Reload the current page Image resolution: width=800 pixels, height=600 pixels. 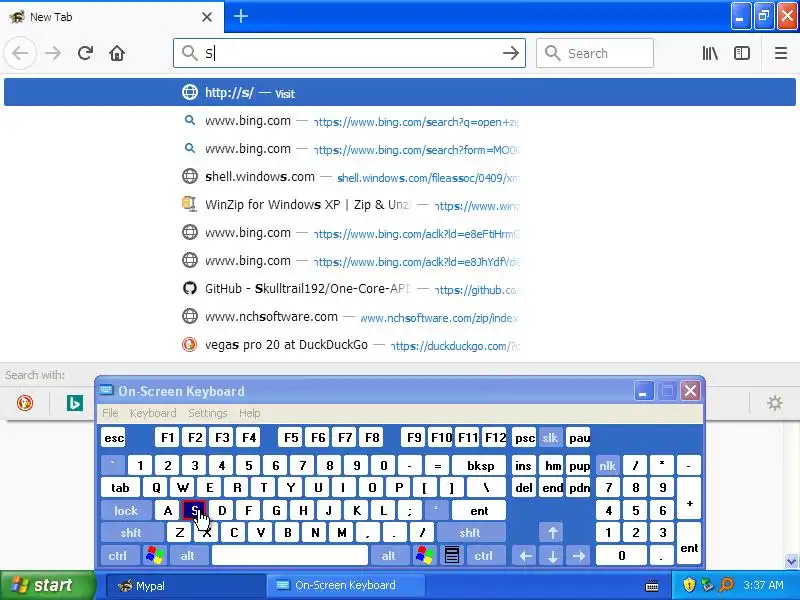tap(85, 53)
